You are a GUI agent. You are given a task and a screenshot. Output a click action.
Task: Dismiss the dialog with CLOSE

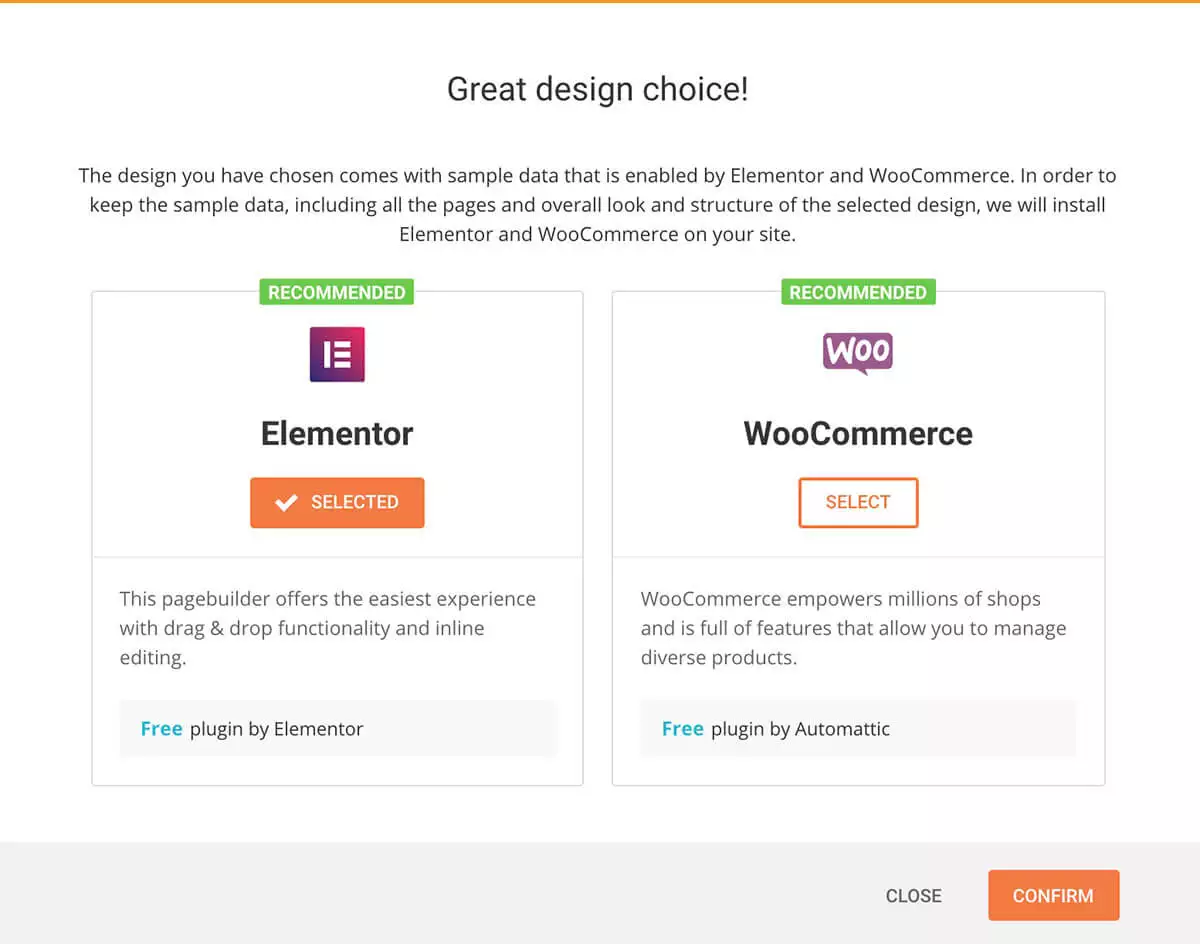913,896
